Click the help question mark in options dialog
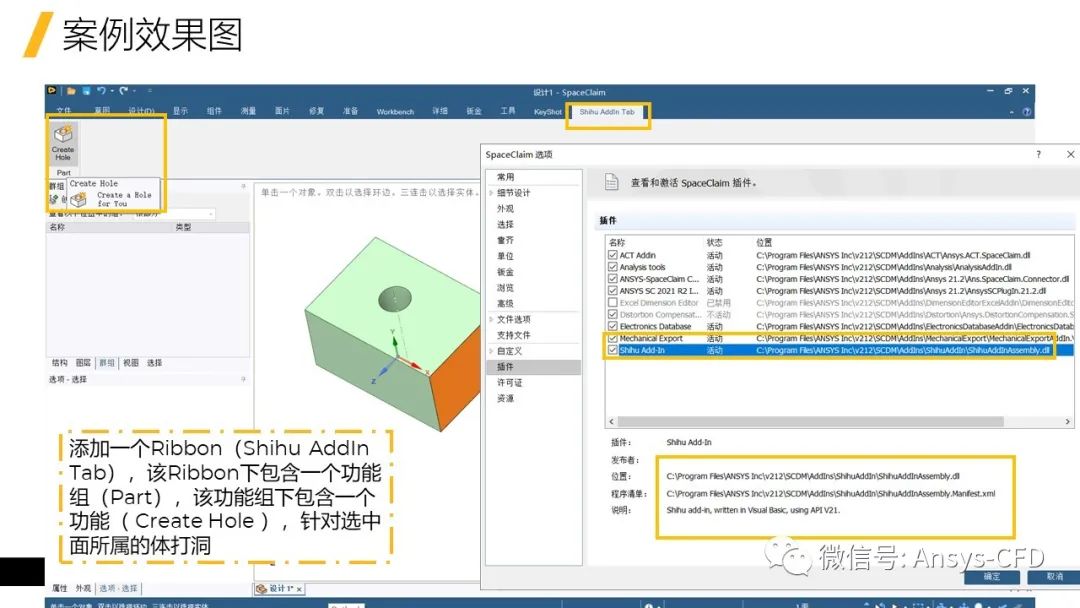The height and width of the screenshot is (608, 1080). pyautogui.click(x=1039, y=154)
